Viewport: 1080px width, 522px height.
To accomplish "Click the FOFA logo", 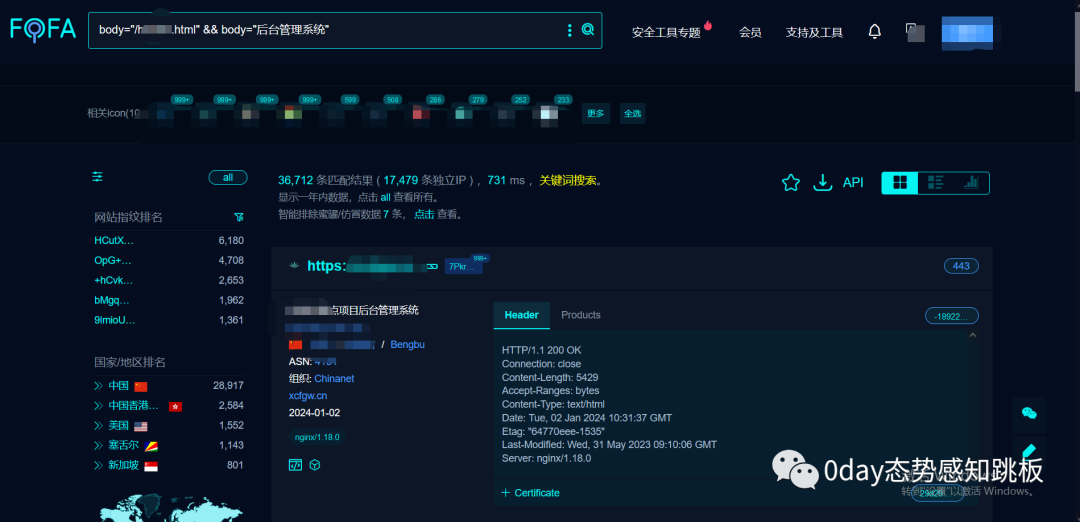I will (x=43, y=29).
